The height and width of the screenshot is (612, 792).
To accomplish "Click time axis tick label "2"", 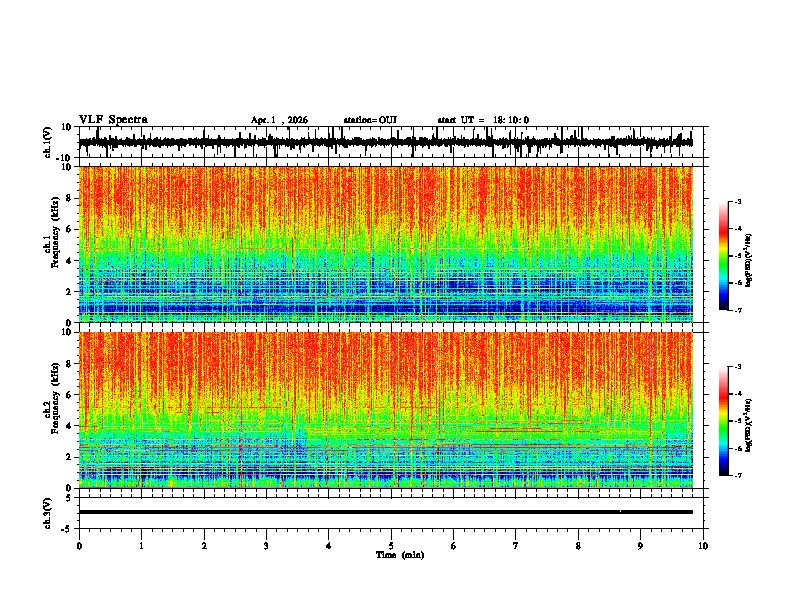I will [x=204, y=546].
